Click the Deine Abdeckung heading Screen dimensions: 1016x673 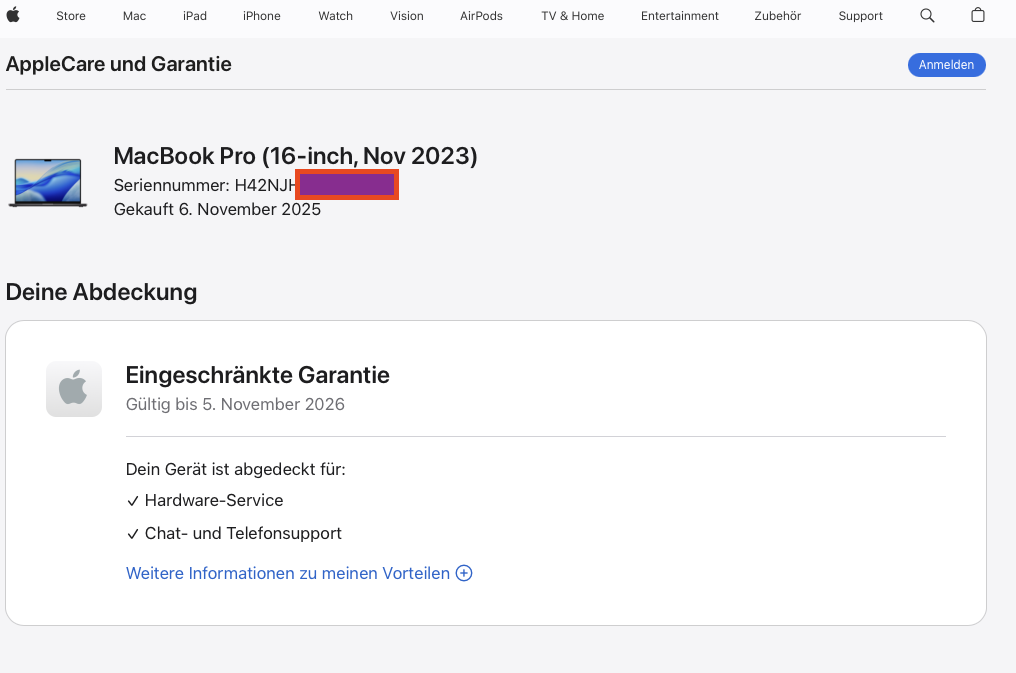[101, 292]
